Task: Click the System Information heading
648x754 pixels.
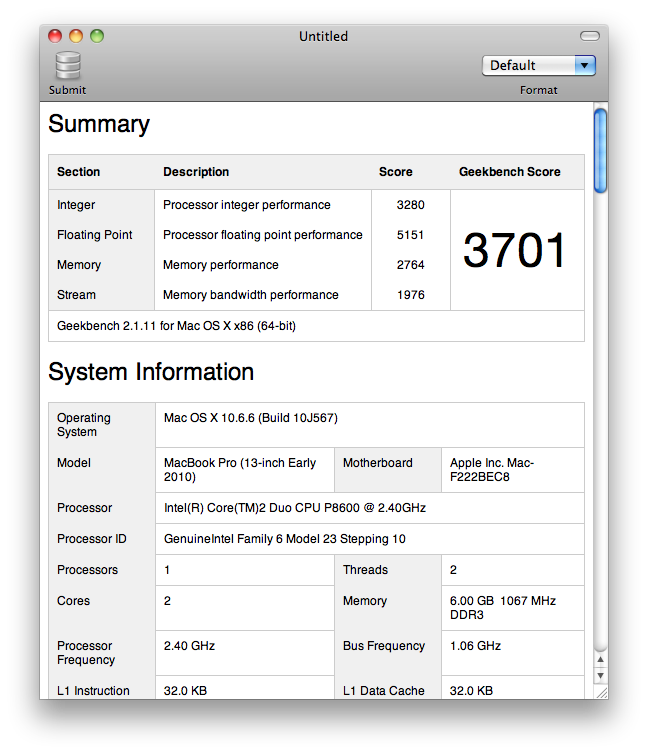Action: (151, 372)
